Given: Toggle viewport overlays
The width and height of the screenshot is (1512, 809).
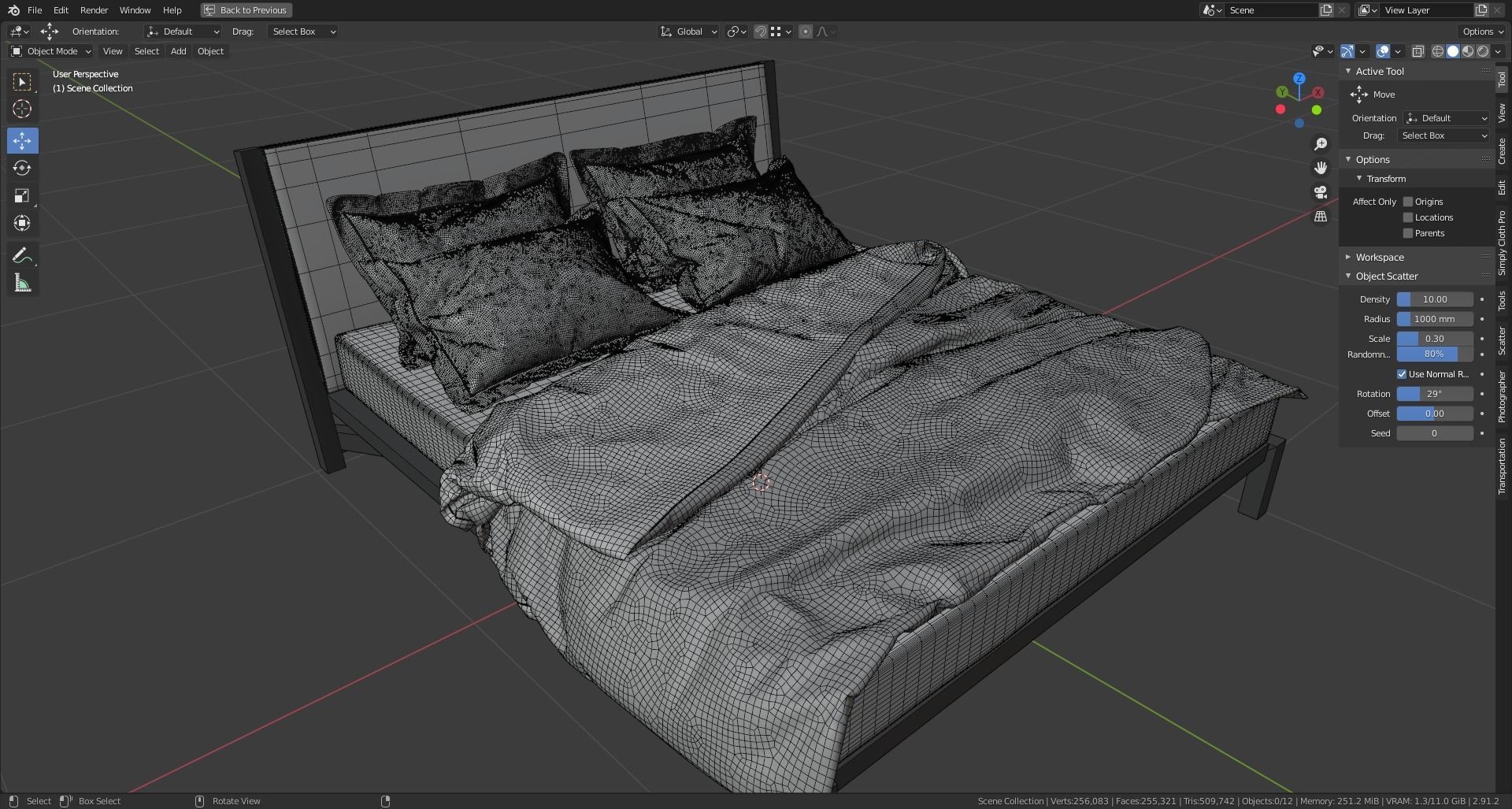Looking at the screenshot, I should (1383, 51).
